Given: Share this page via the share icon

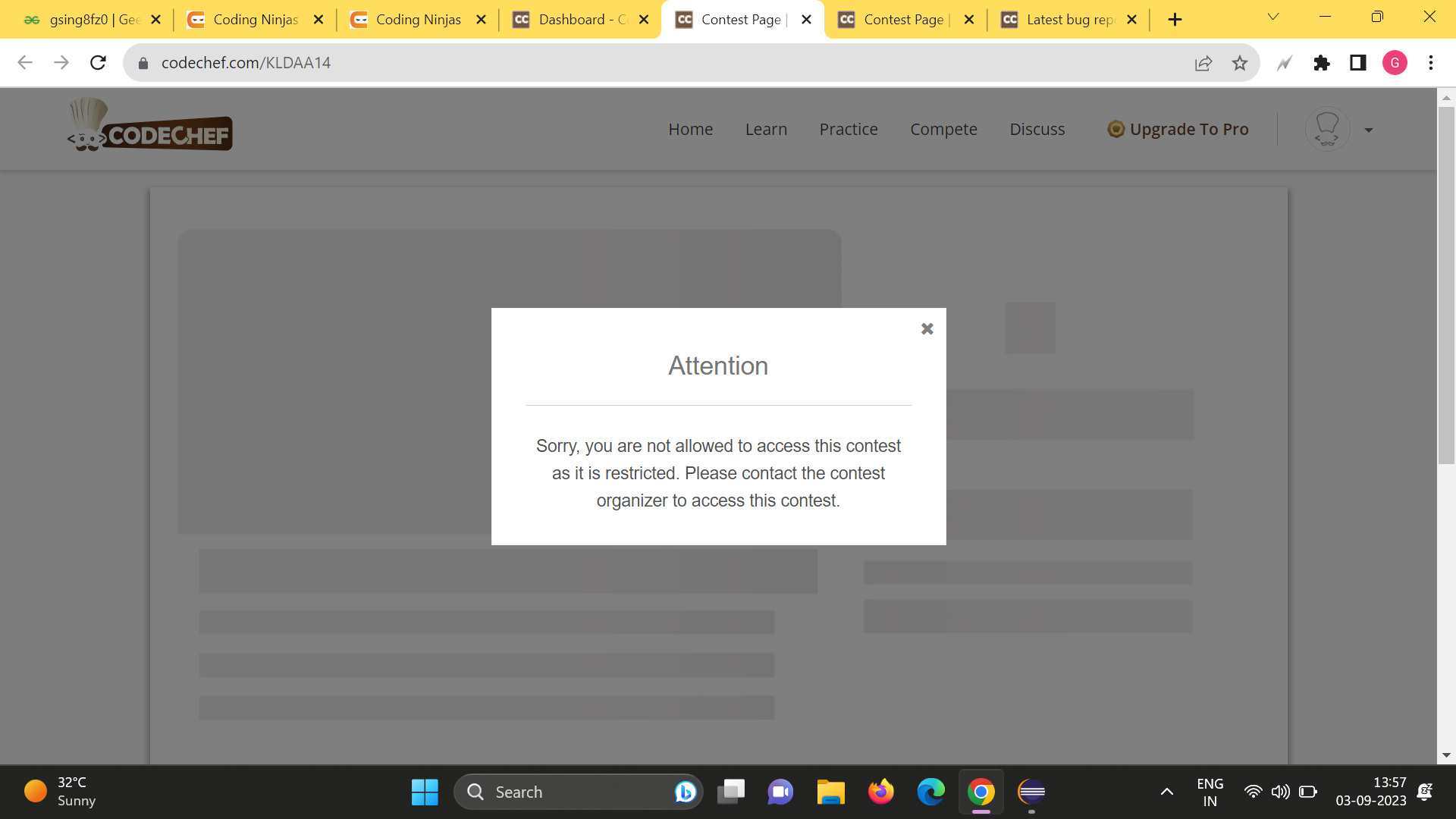Looking at the screenshot, I should coord(1203,63).
